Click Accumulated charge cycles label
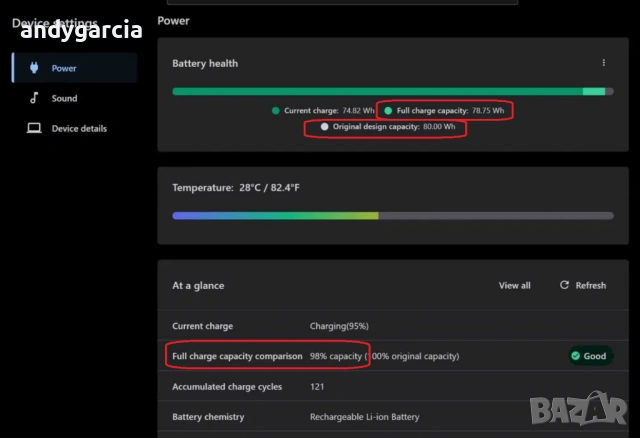Screen dimensions: 640x438 click(x=227, y=387)
